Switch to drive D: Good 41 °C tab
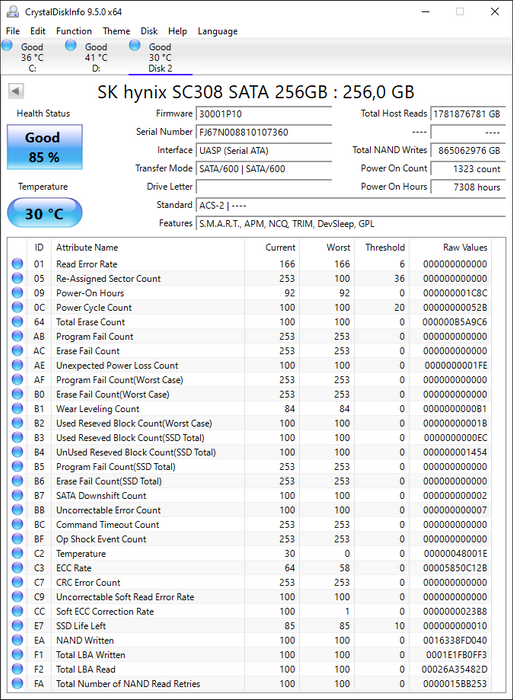This screenshot has height=700, width=513. [x=96, y=57]
